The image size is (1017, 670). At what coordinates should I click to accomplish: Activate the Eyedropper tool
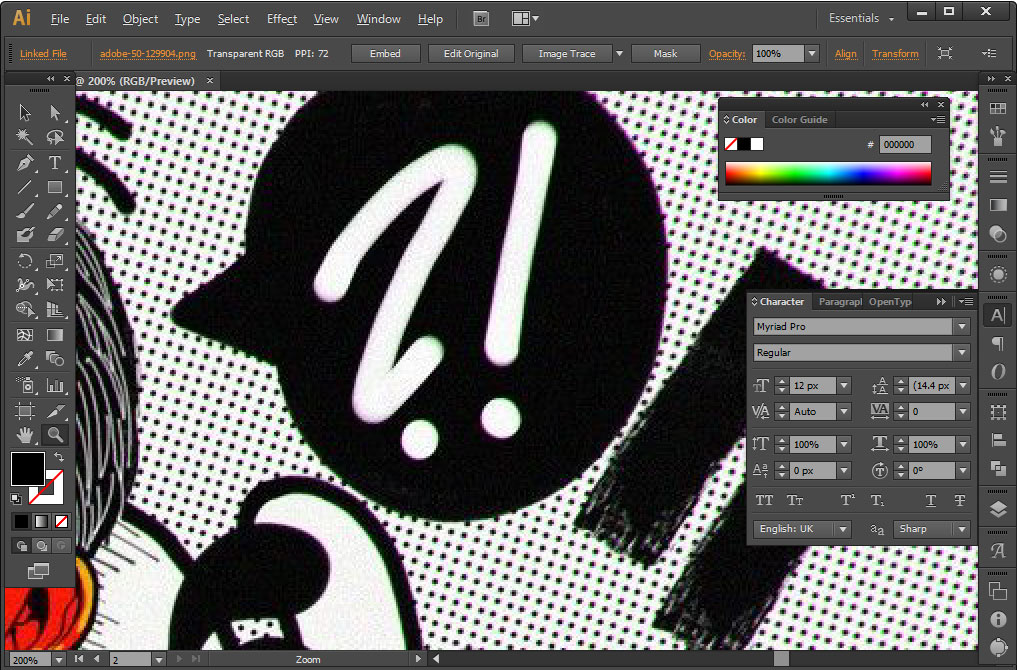(x=25, y=360)
